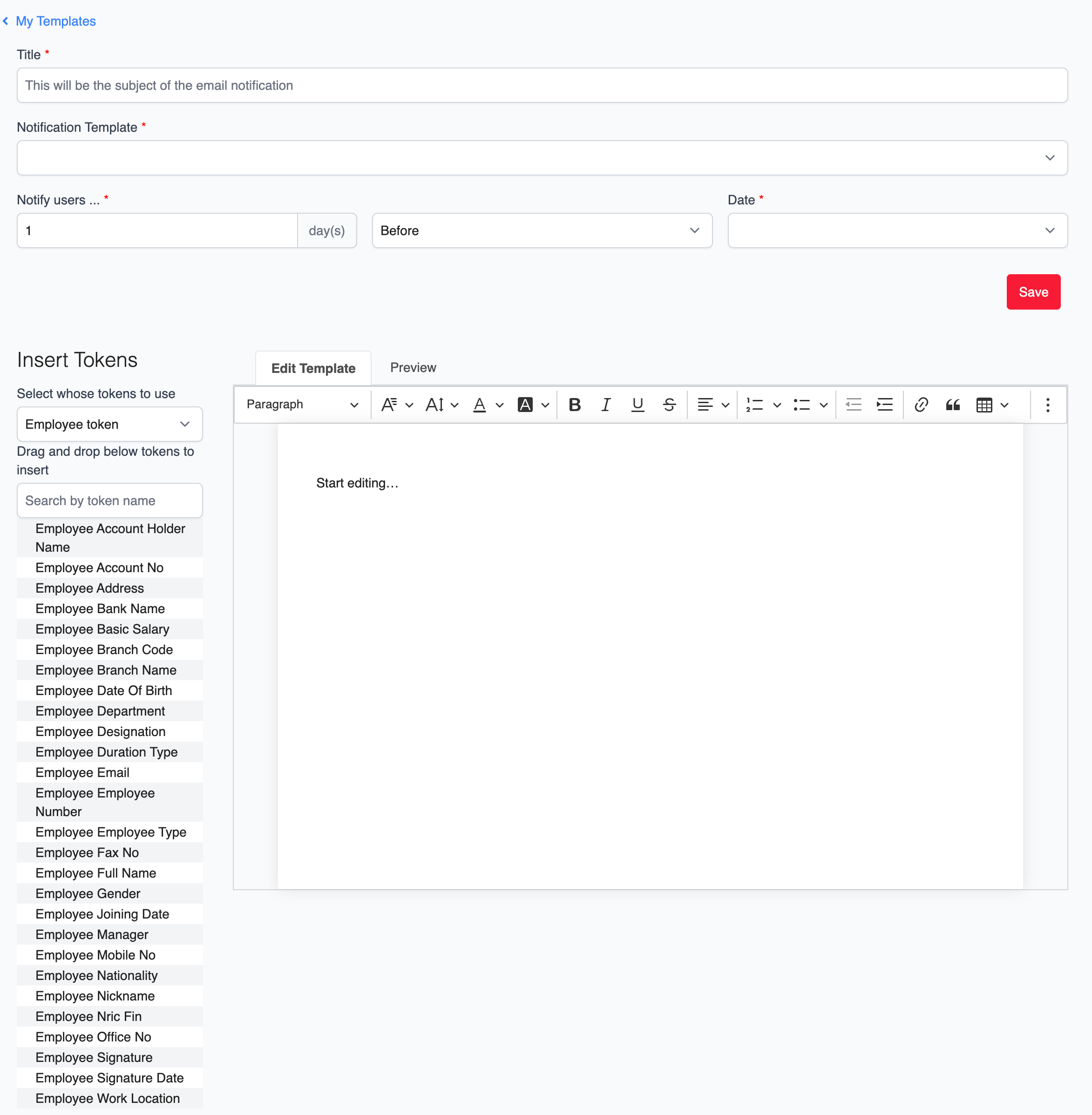This screenshot has width=1092, height=1115.
Task: Click the insert link icon
Action: click(921, 405)
